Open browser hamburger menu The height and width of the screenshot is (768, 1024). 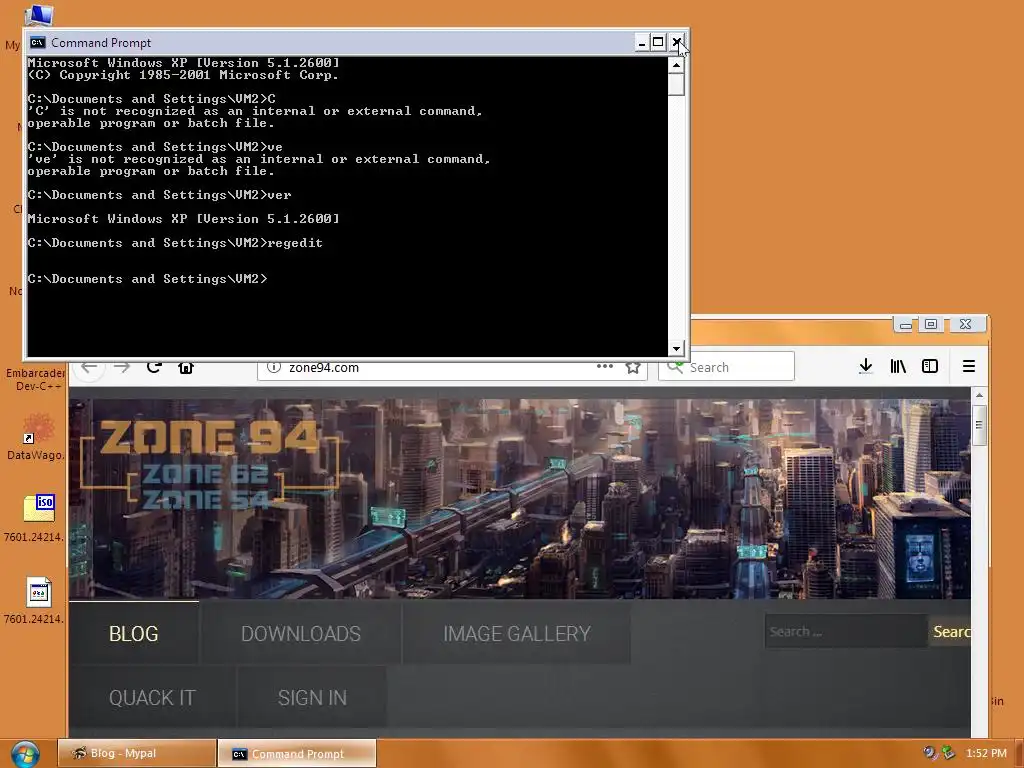pos(969,366)
